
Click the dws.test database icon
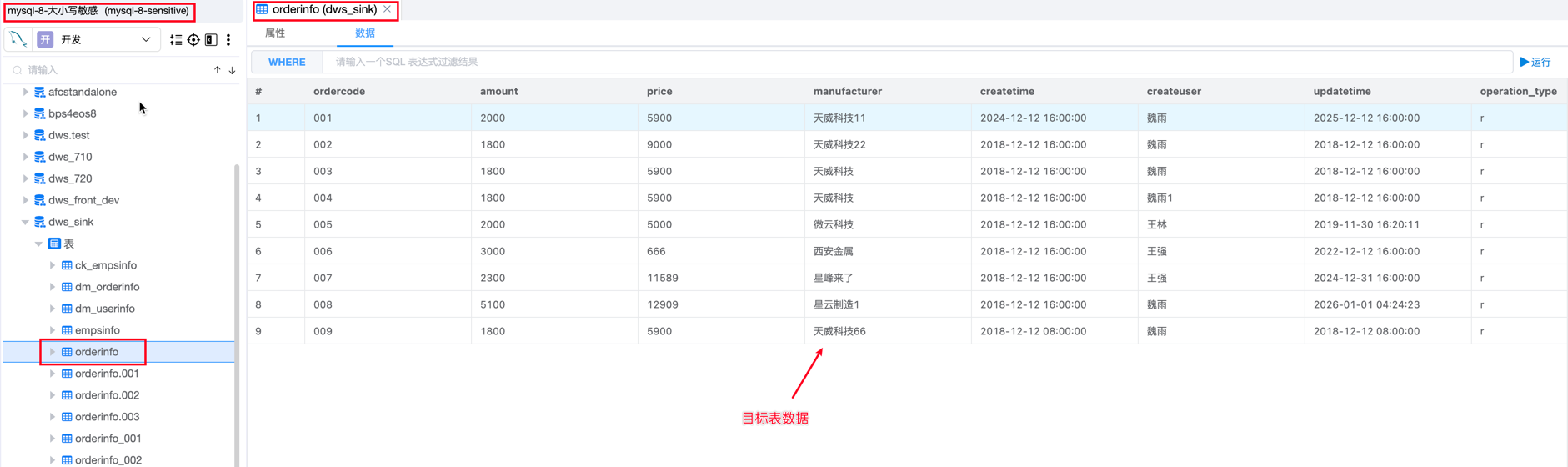[x=39, y=135]
